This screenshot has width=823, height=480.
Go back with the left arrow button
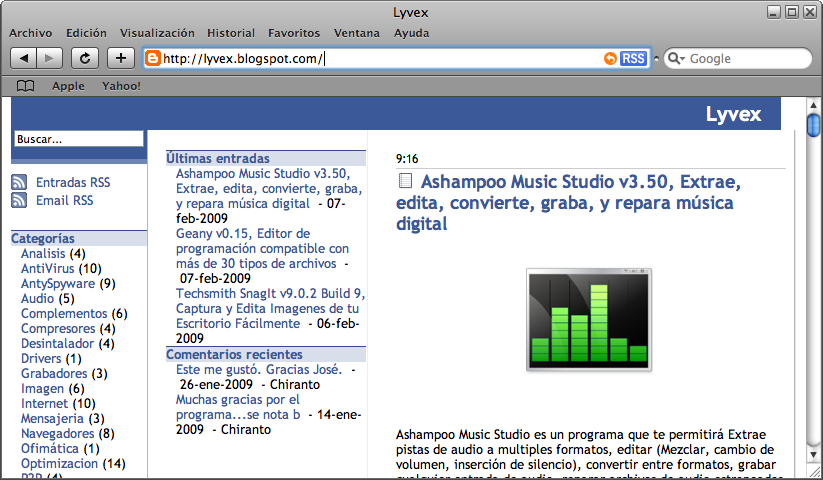tap(25, 58)
